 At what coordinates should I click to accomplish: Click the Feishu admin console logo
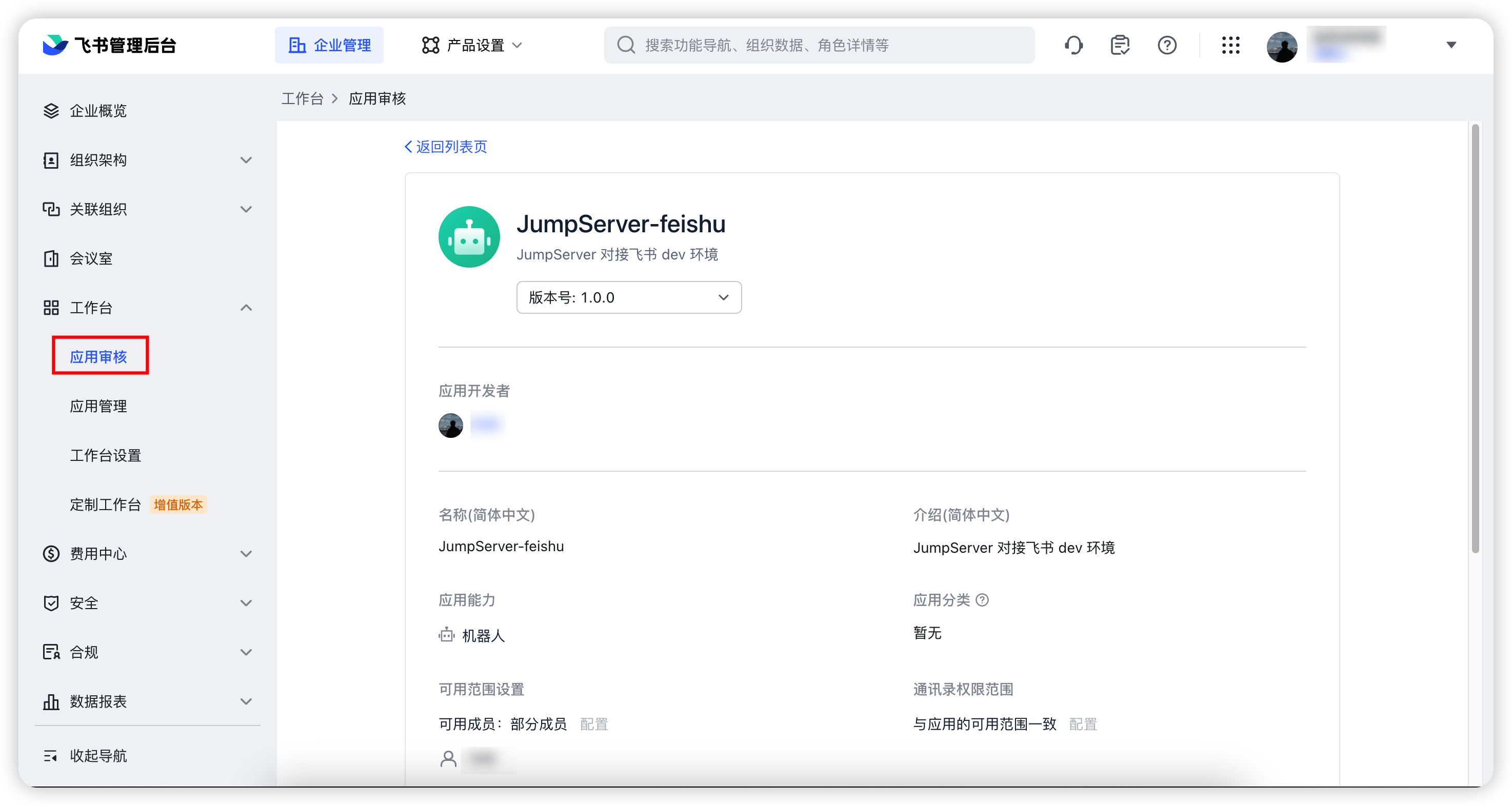pos(109,45)
